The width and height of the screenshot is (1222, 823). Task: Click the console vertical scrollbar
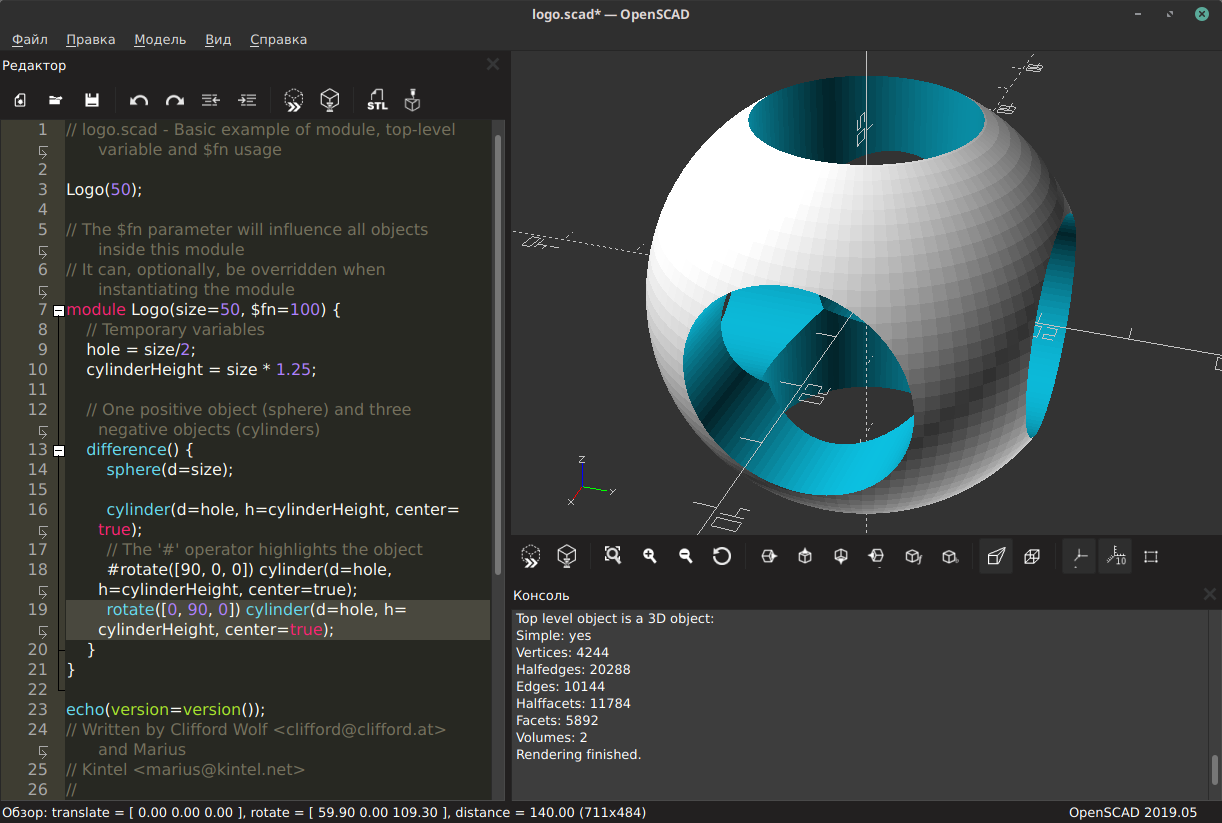(x=1215, y=770)
